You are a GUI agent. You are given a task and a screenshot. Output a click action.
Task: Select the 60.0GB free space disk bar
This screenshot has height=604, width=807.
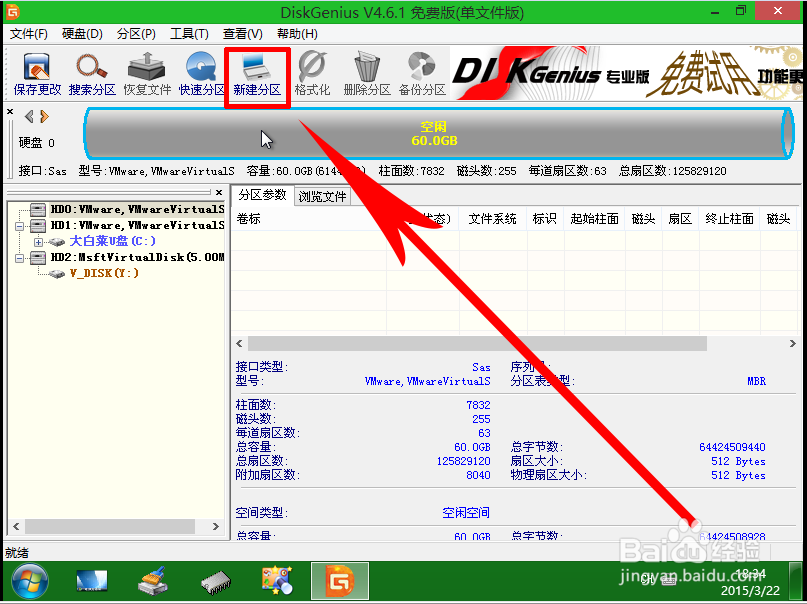(x=438, y=134)
